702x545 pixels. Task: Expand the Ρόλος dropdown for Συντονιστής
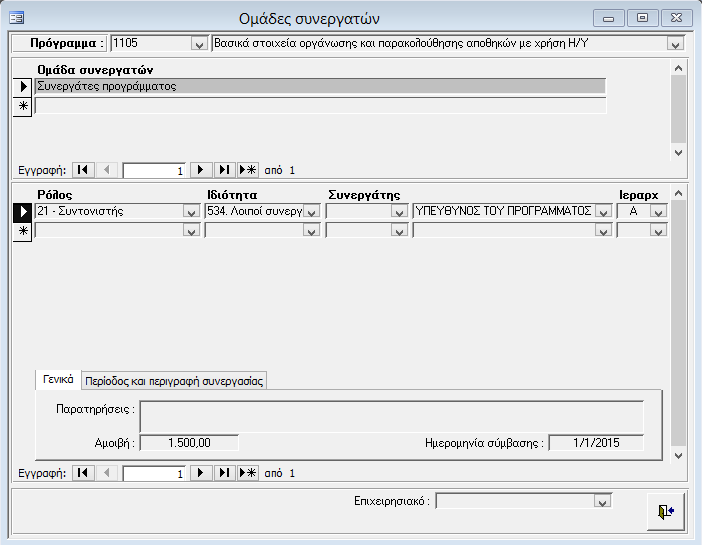tap(190, 212)
